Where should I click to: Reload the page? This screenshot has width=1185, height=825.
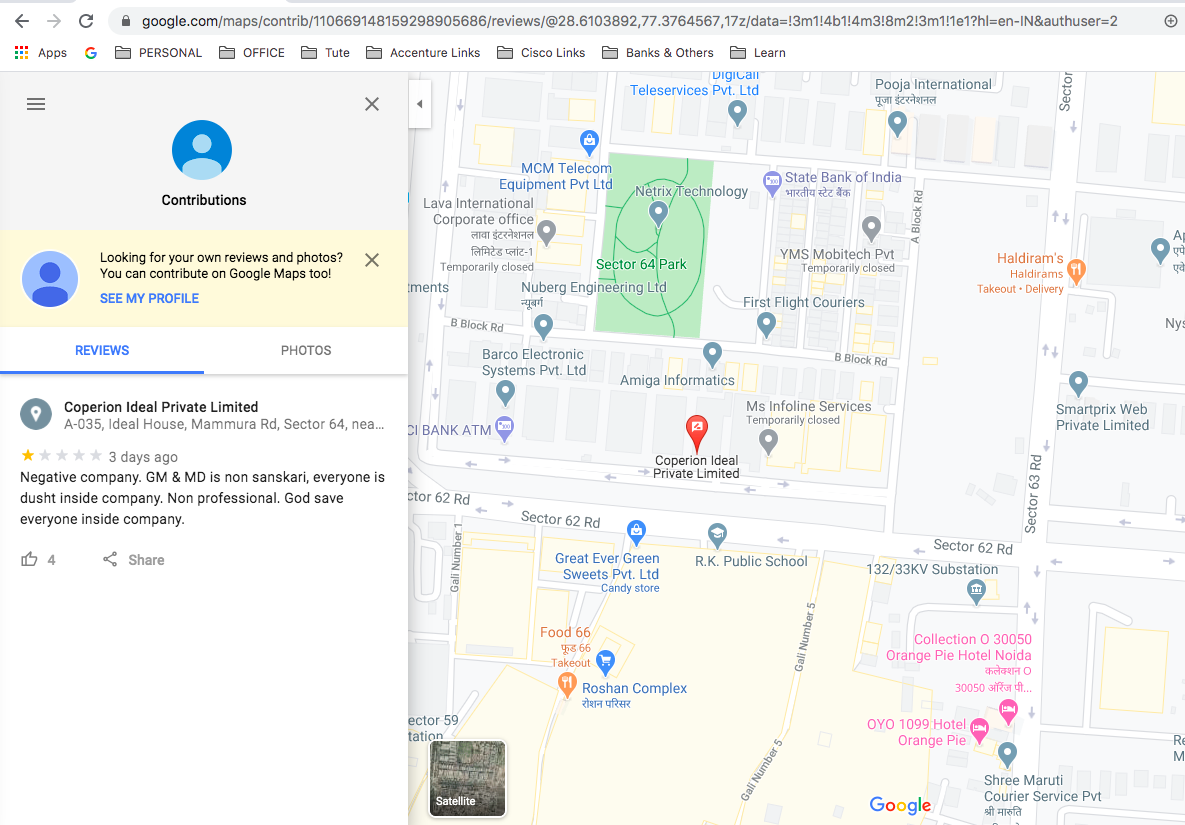click(86, 21)
